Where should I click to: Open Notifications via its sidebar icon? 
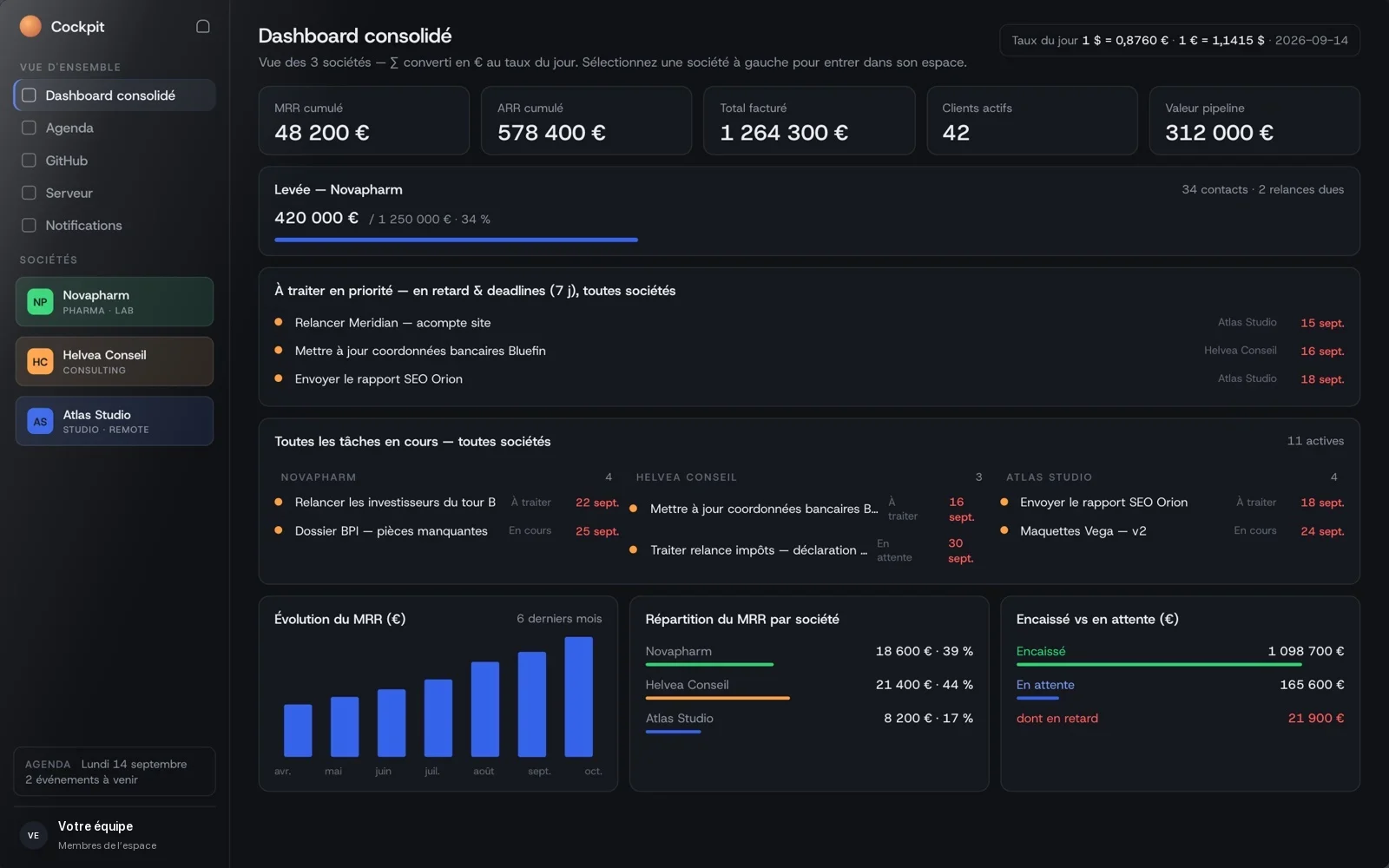(29, 226)
